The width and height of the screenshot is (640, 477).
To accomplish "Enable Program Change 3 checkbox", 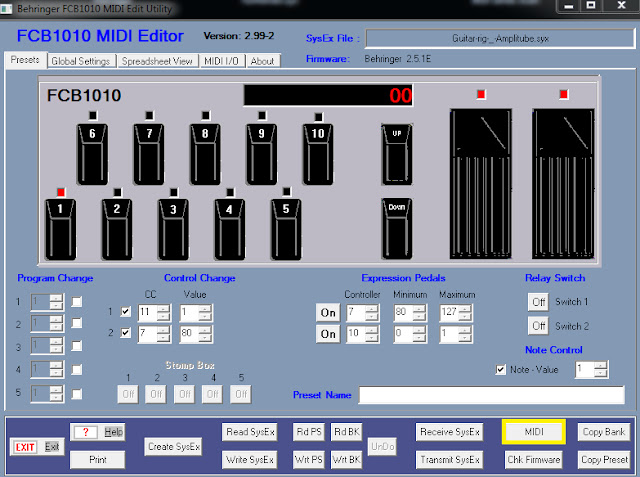I will (76, 346).
